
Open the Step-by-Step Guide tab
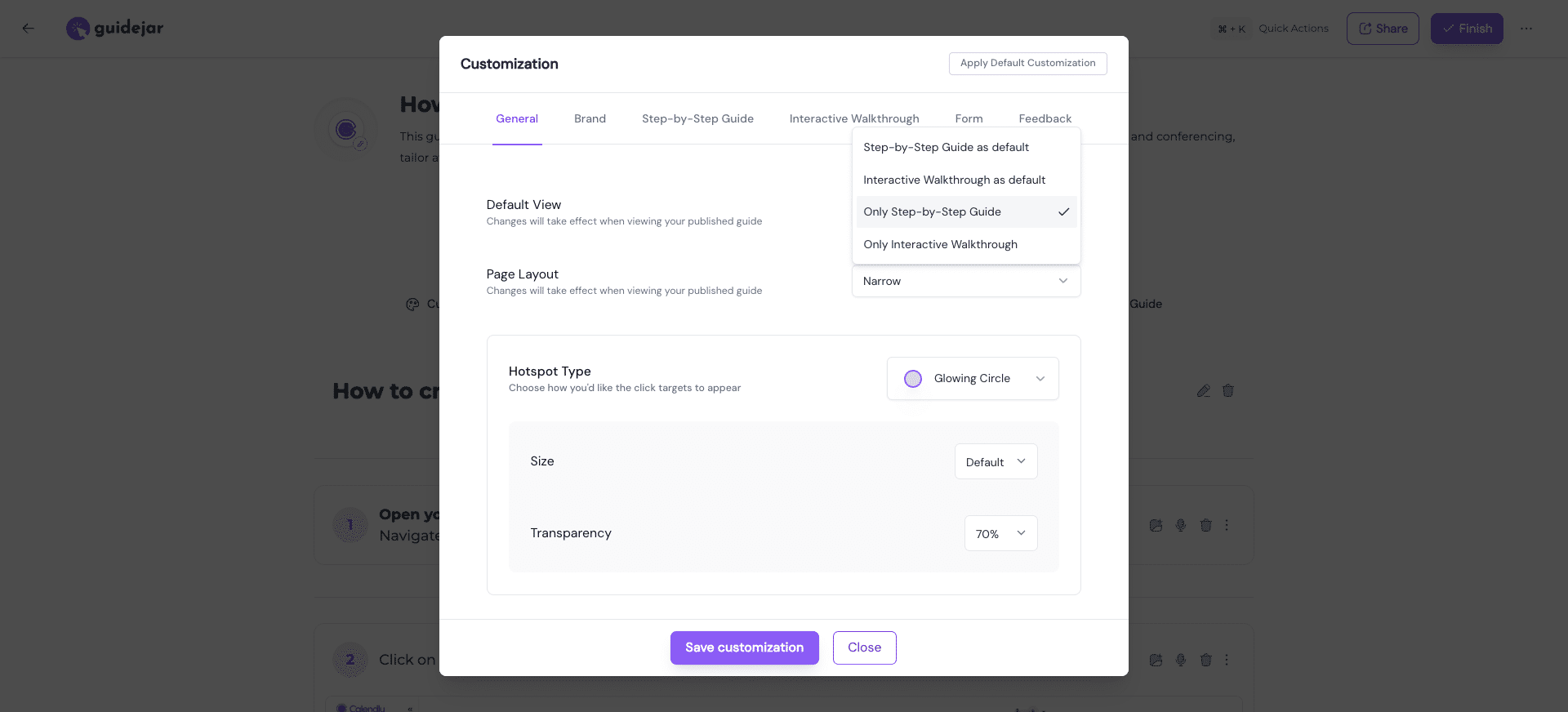point(697,118)
